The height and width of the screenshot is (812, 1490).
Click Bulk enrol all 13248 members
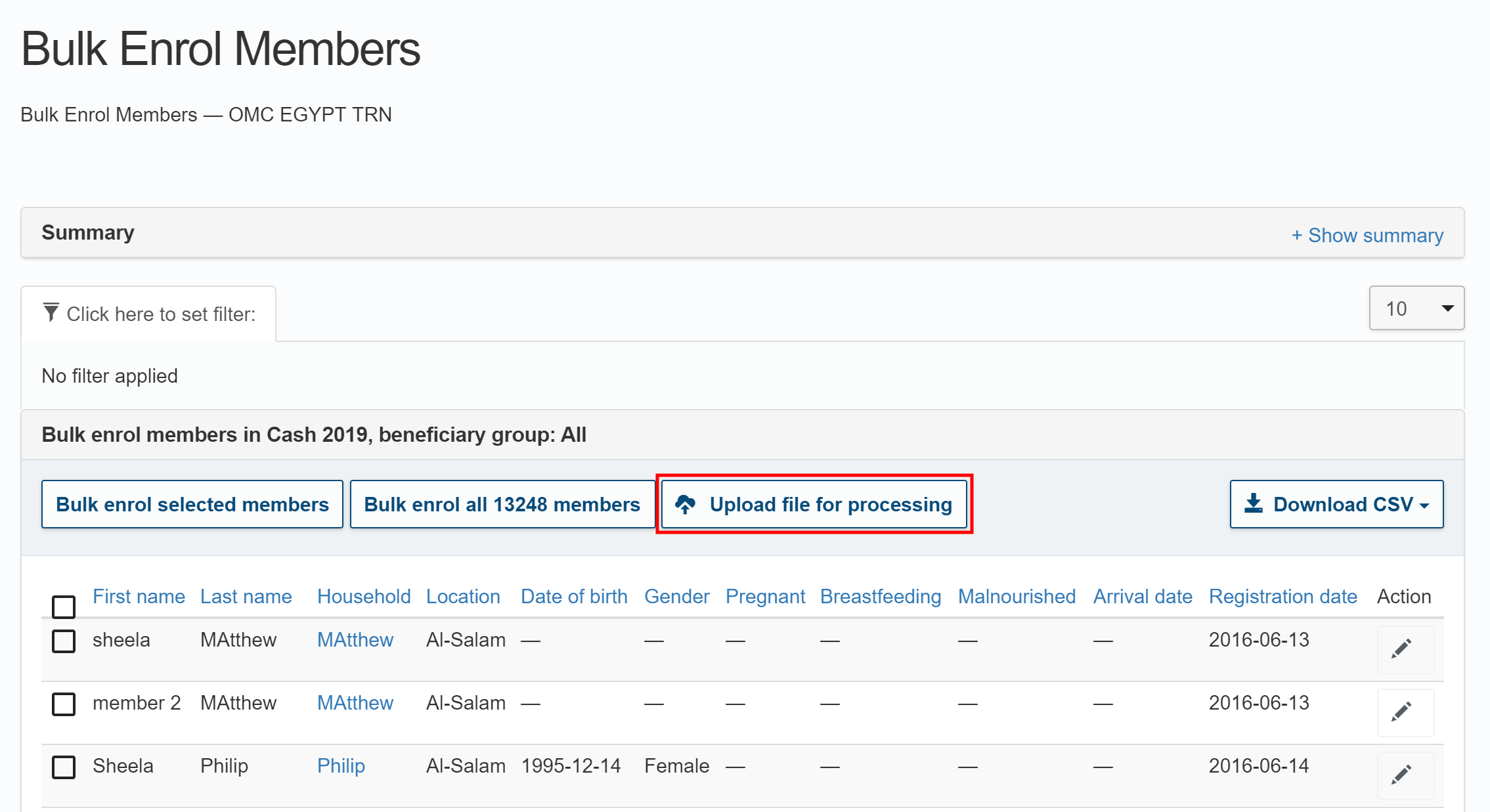click(502, 504)
